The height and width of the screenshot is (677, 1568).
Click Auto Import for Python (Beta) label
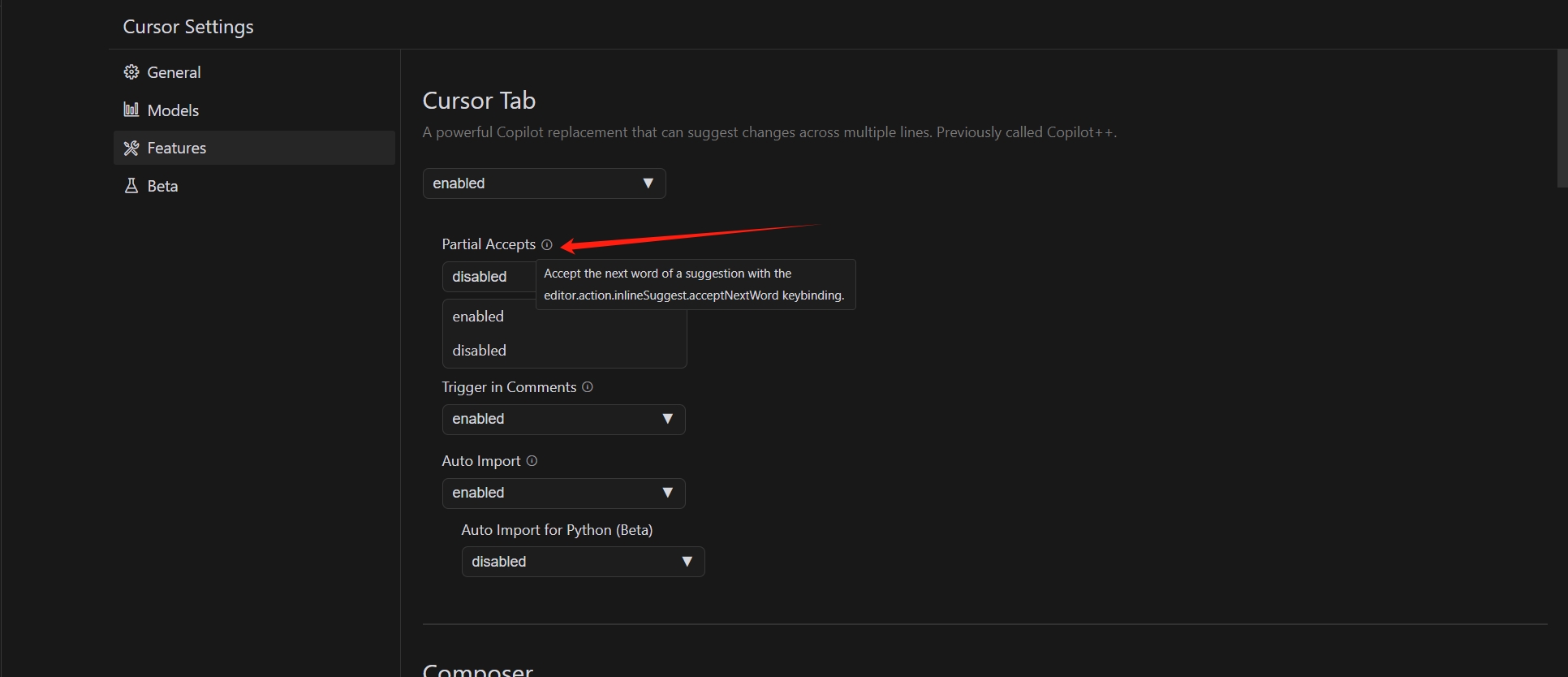click(557, 530)
